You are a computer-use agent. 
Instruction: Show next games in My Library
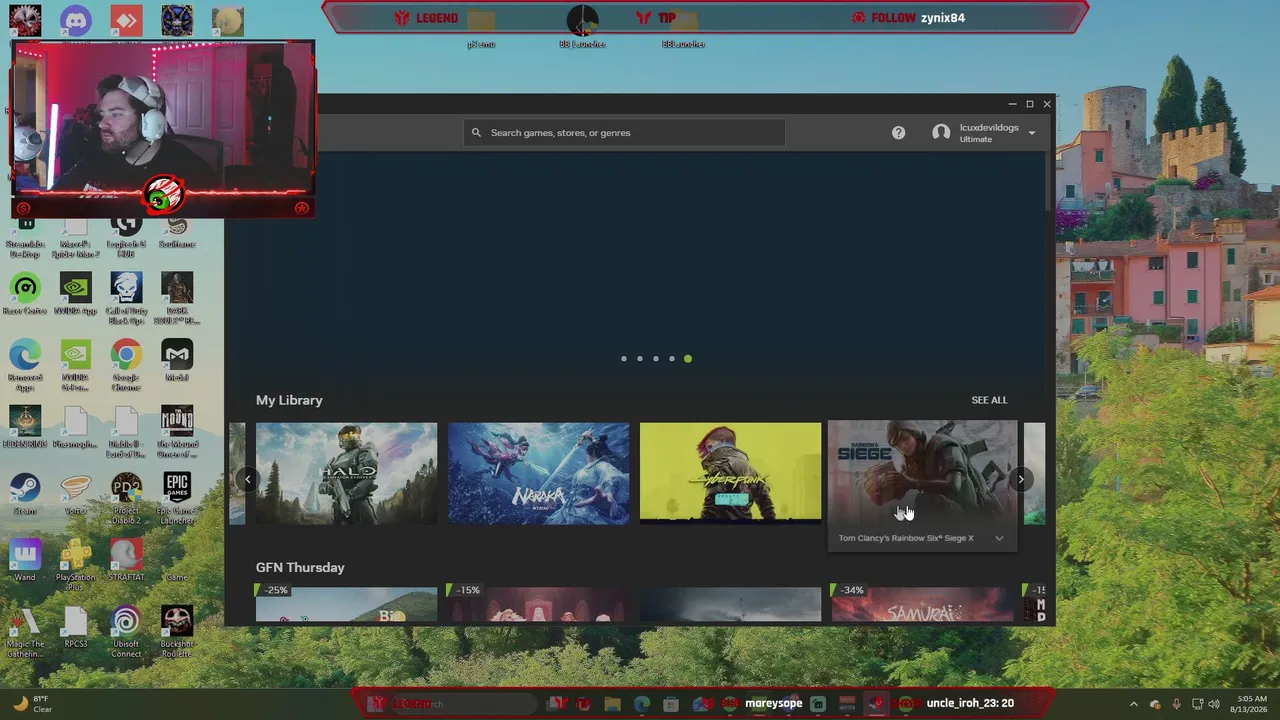tap(1020, 480)
